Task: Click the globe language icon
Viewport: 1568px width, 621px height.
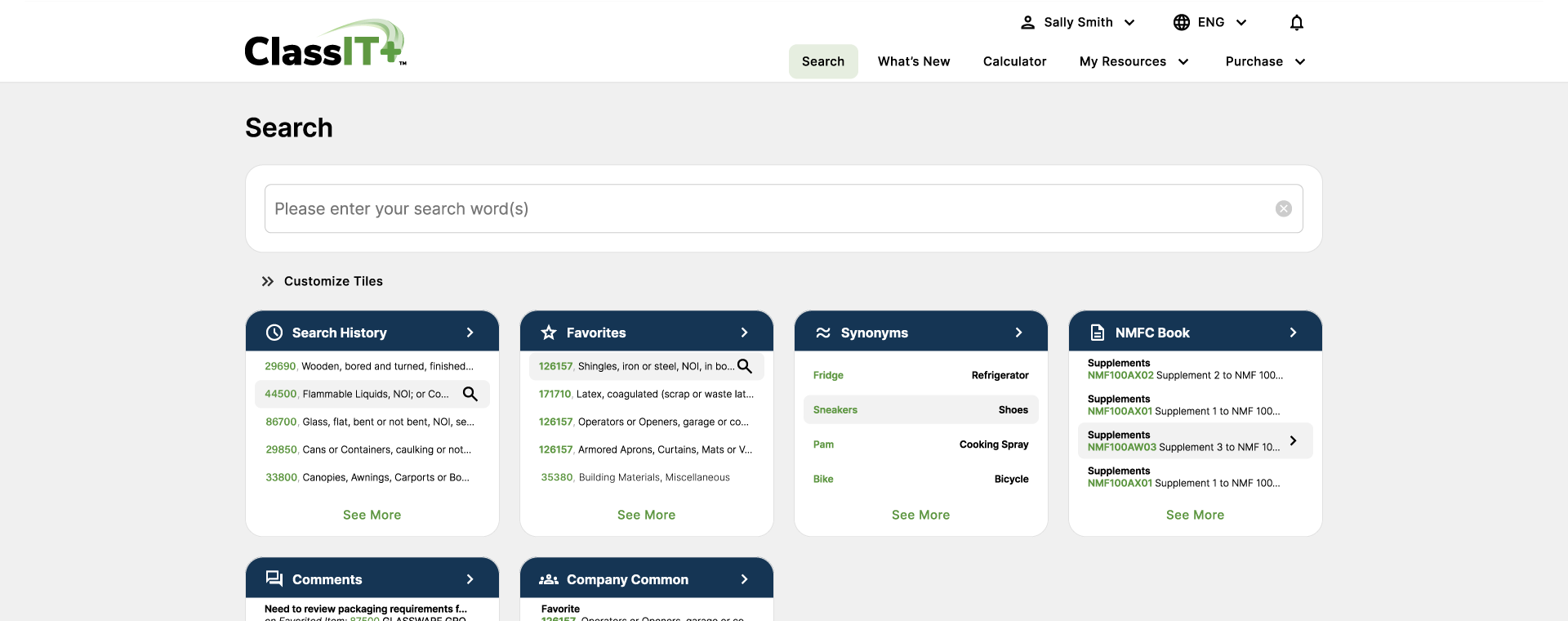Action: [1181, 23]
